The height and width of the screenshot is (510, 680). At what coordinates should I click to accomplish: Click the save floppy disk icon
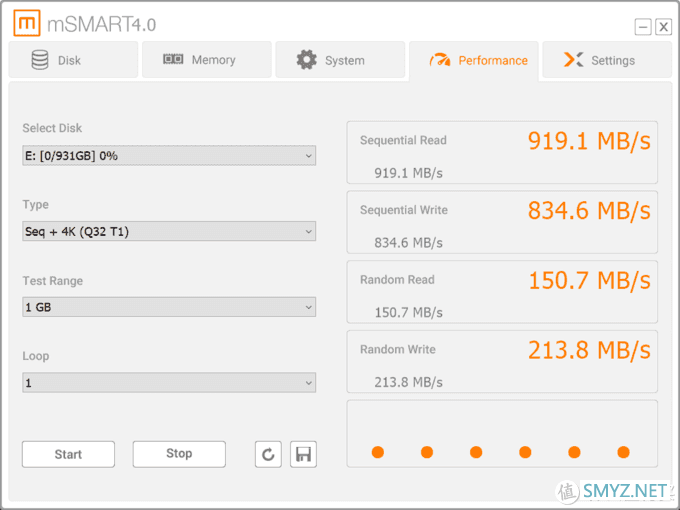pos(303,454)
